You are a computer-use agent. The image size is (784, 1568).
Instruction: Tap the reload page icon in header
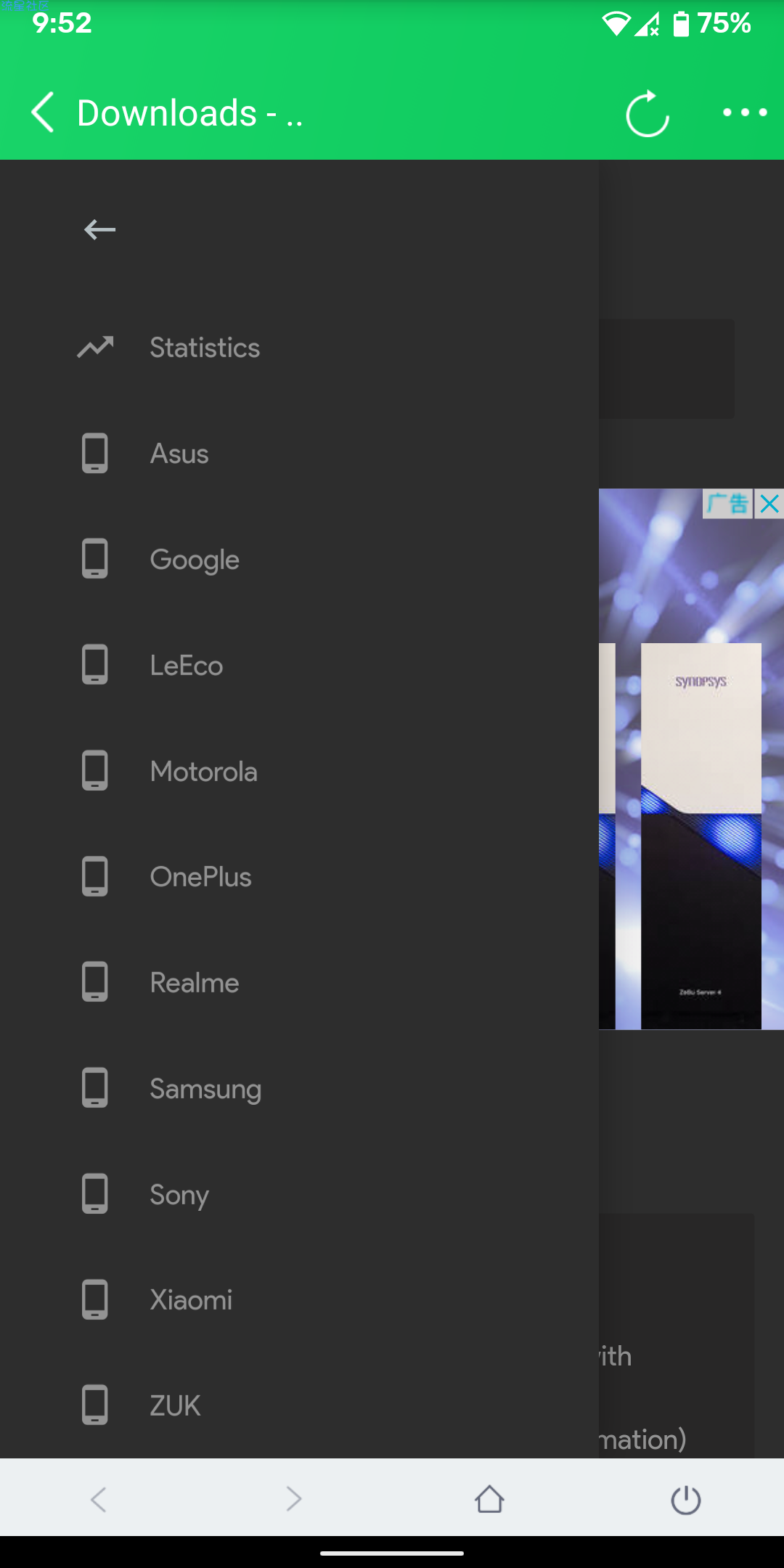click(648, 113)
